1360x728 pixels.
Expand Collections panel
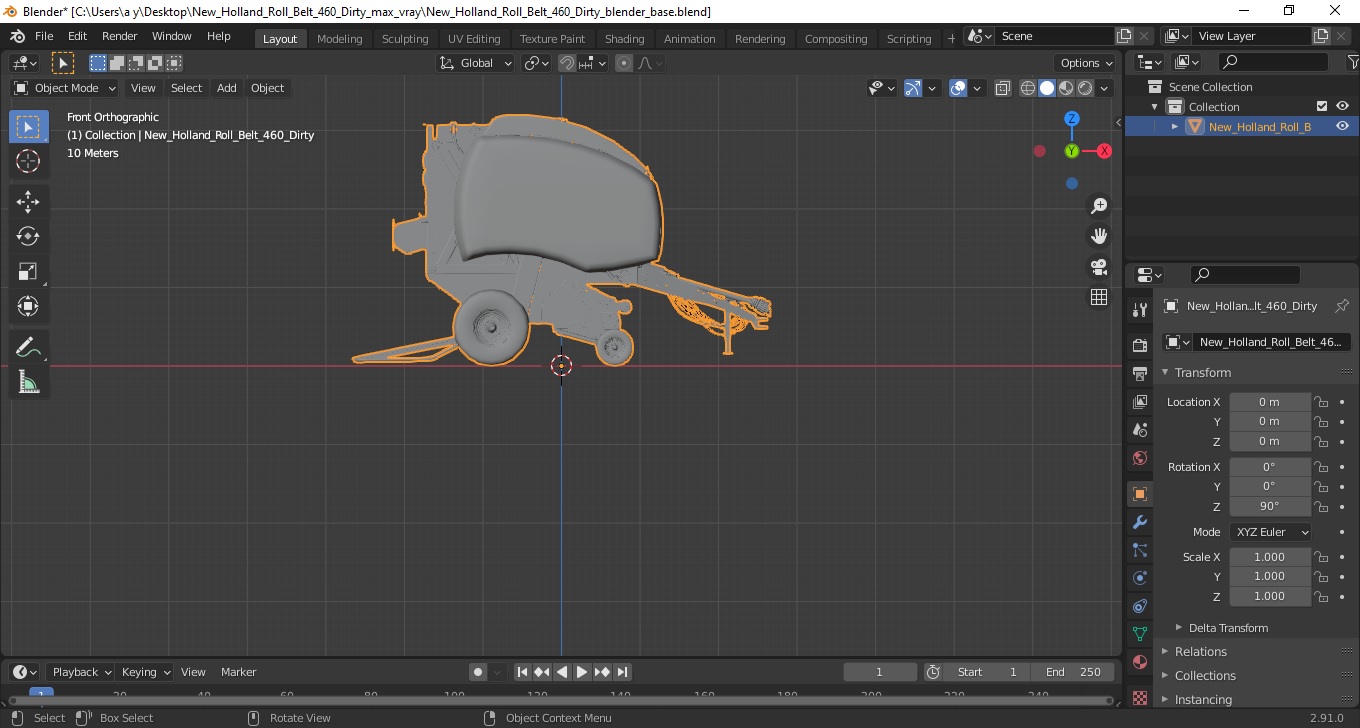point(1205,675)
